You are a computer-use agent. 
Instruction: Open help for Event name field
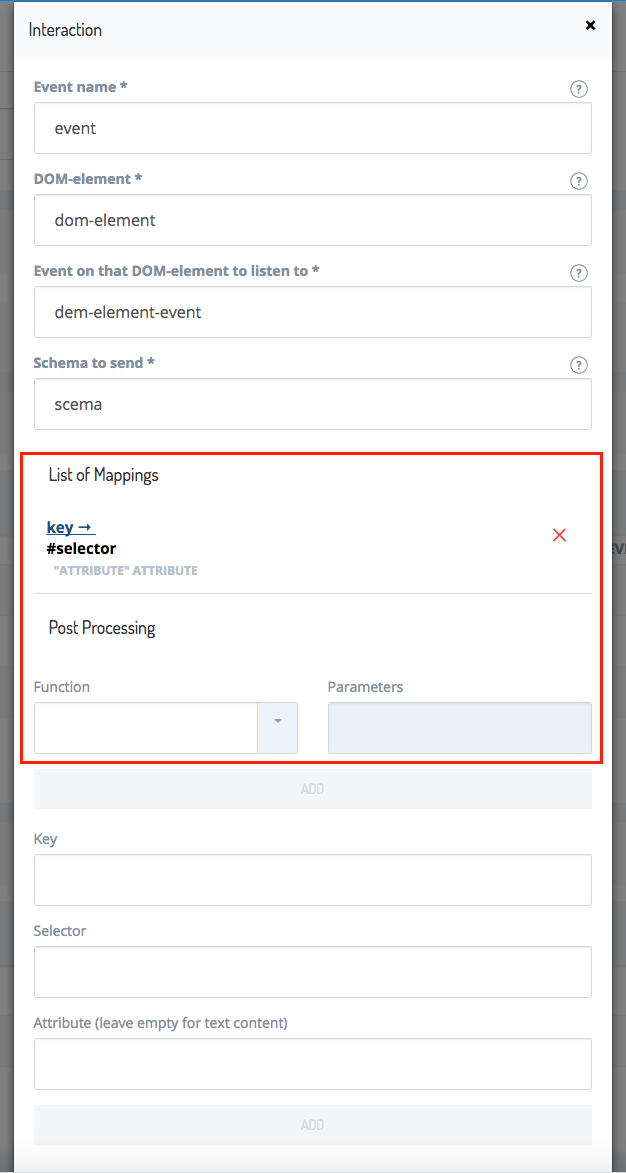click(x=578, y=89)
